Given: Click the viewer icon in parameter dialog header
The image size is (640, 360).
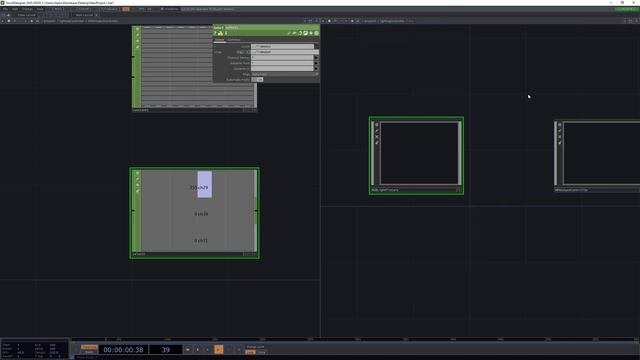Looking at the screenshot, I should pos(305,33).
